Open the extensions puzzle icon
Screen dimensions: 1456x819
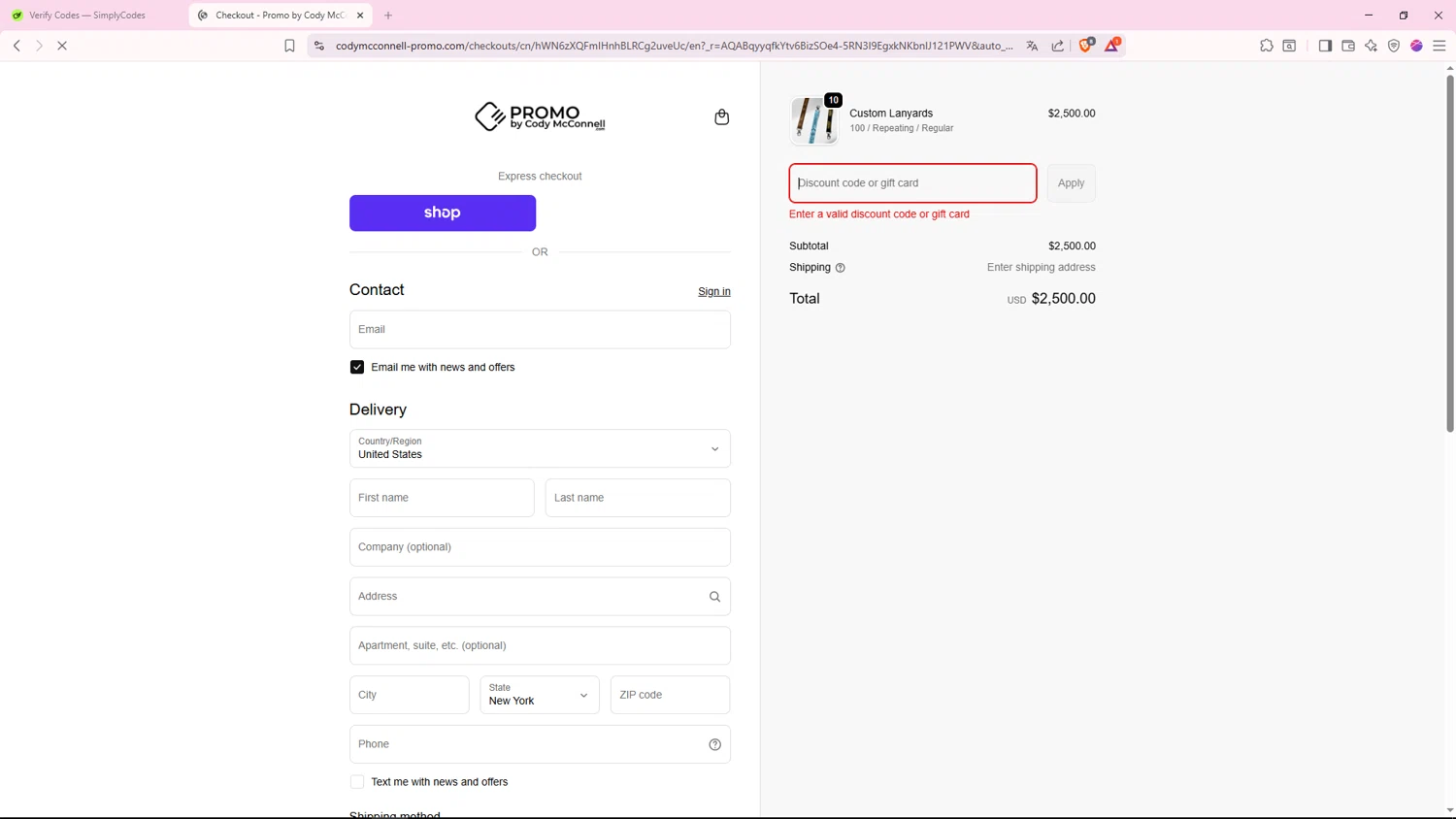1267,46
